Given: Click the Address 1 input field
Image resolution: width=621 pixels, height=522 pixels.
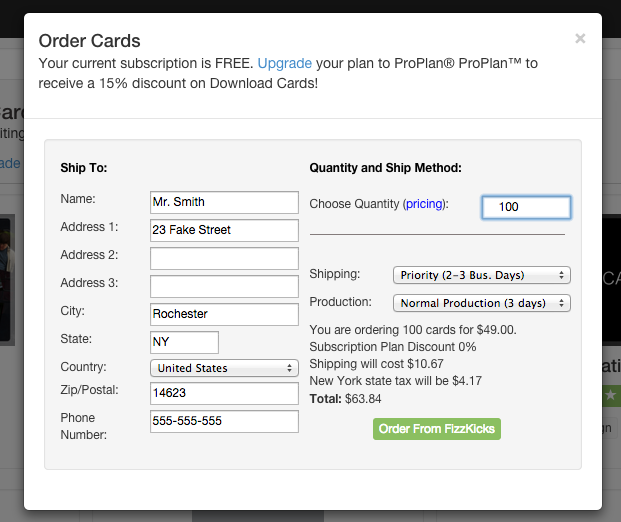Looking at the screenshot, I should pos(224,231).
